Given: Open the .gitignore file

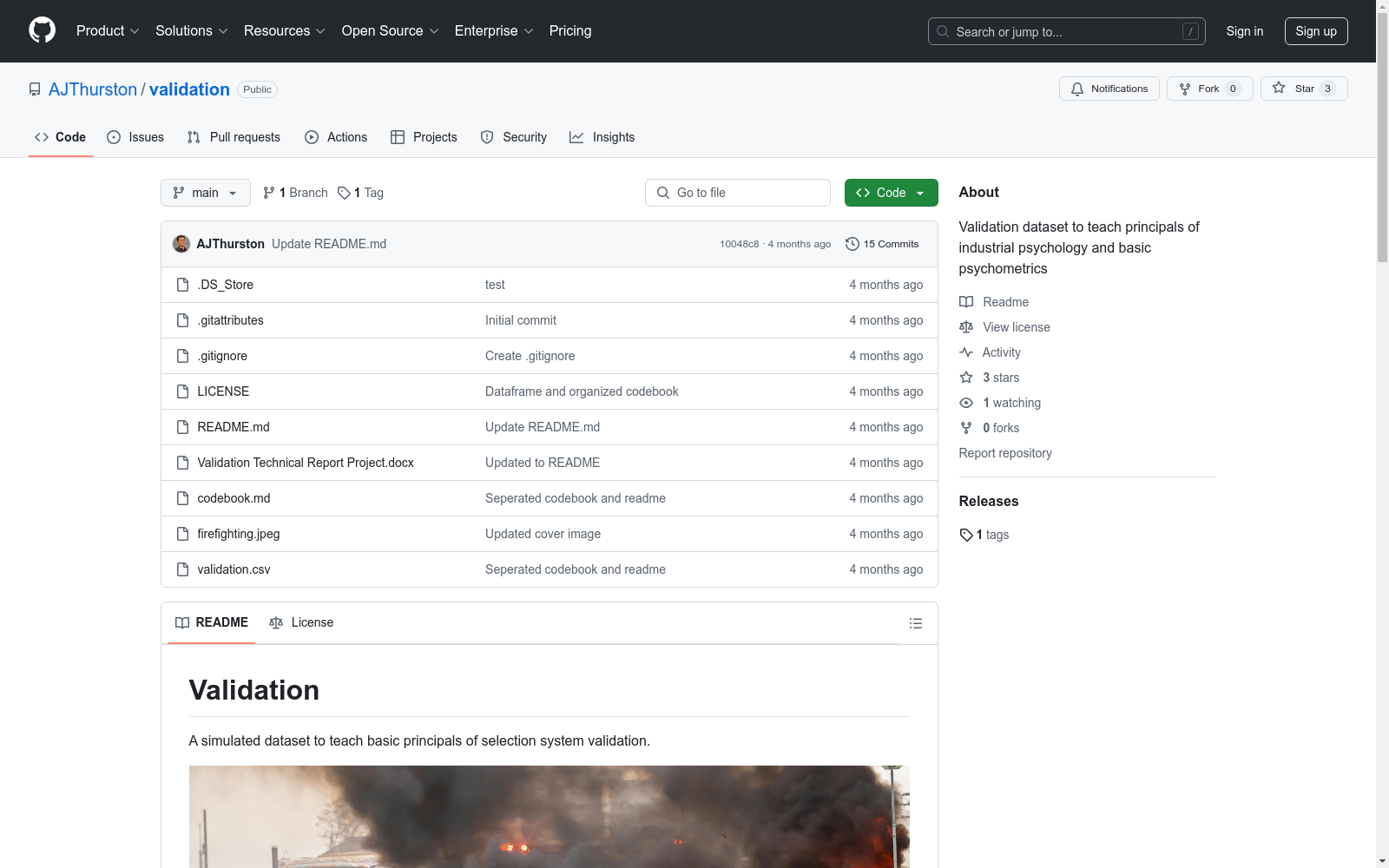Looking at the screenshot, I should (222, 356).
